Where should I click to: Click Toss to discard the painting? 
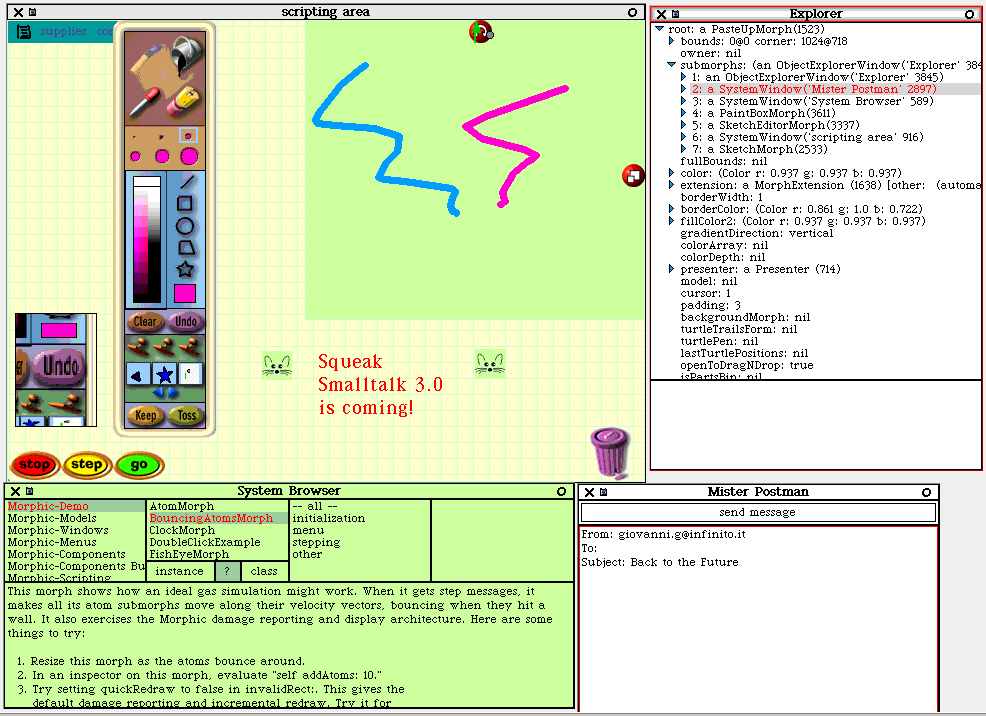pyautogui.click(x=186, y=415)
